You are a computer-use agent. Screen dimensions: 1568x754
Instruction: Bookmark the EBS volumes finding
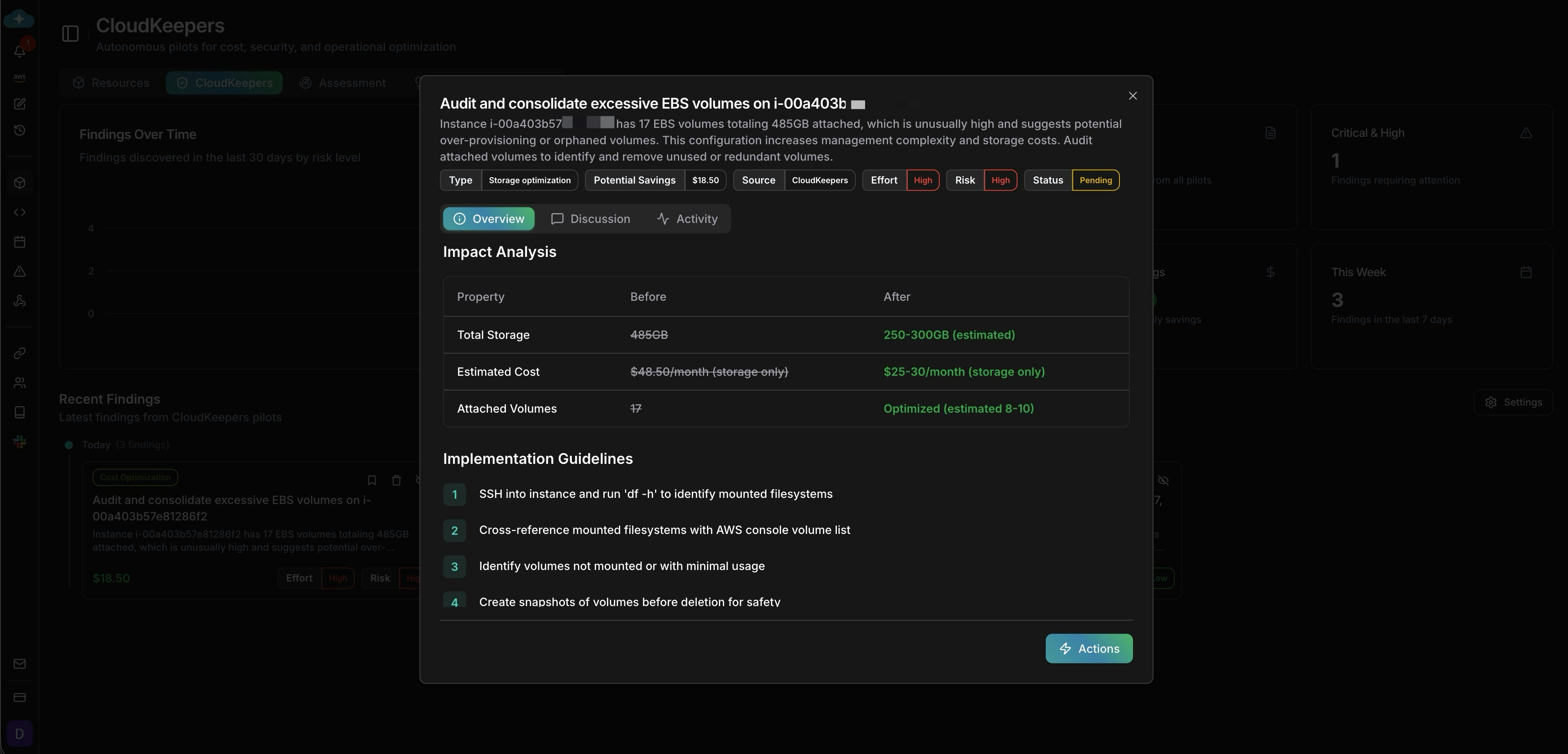(372, 480)
